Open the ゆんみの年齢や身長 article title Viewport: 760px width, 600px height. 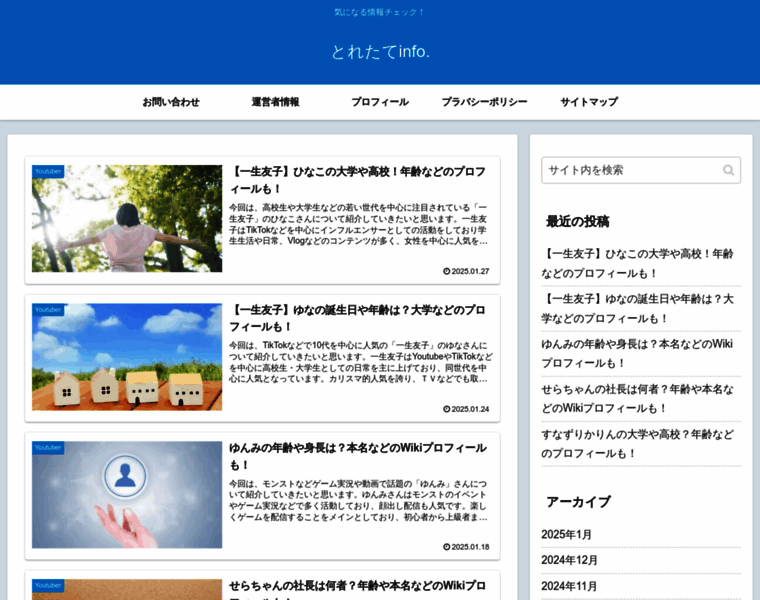(x=358, y=456)
